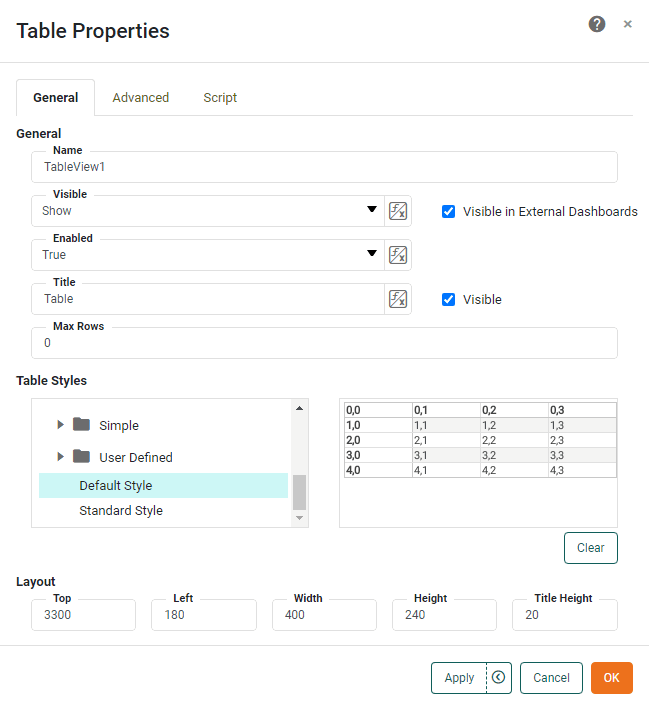Viewport: 651px width, 710px height.
Task: Click the Apply button
Action: [460, 678]
